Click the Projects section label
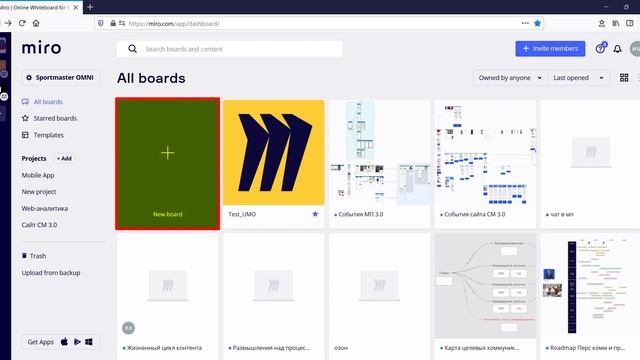 [34, 158]
